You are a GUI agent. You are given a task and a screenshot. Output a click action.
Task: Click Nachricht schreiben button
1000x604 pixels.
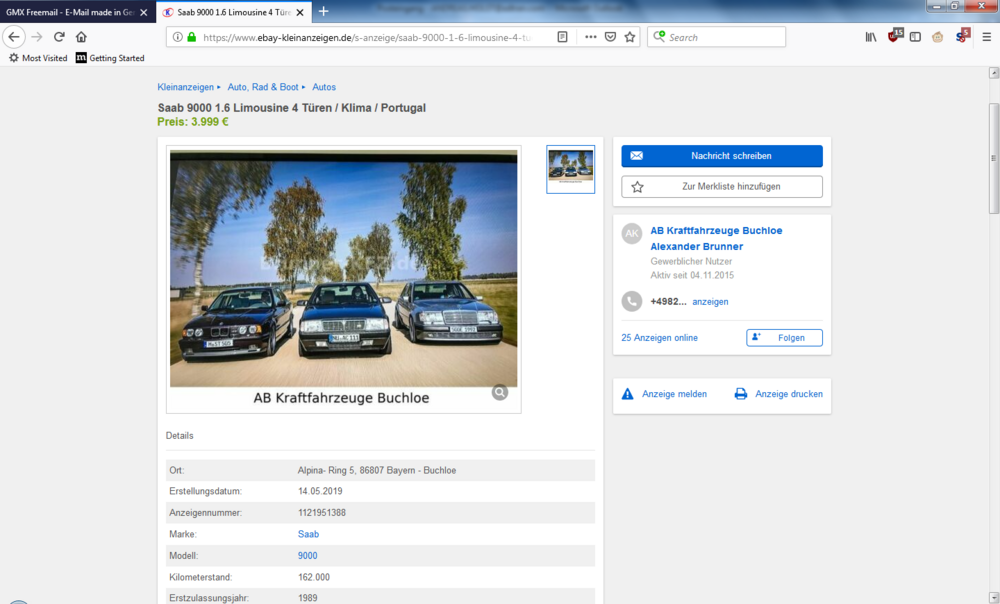click(x=722, y=156)
